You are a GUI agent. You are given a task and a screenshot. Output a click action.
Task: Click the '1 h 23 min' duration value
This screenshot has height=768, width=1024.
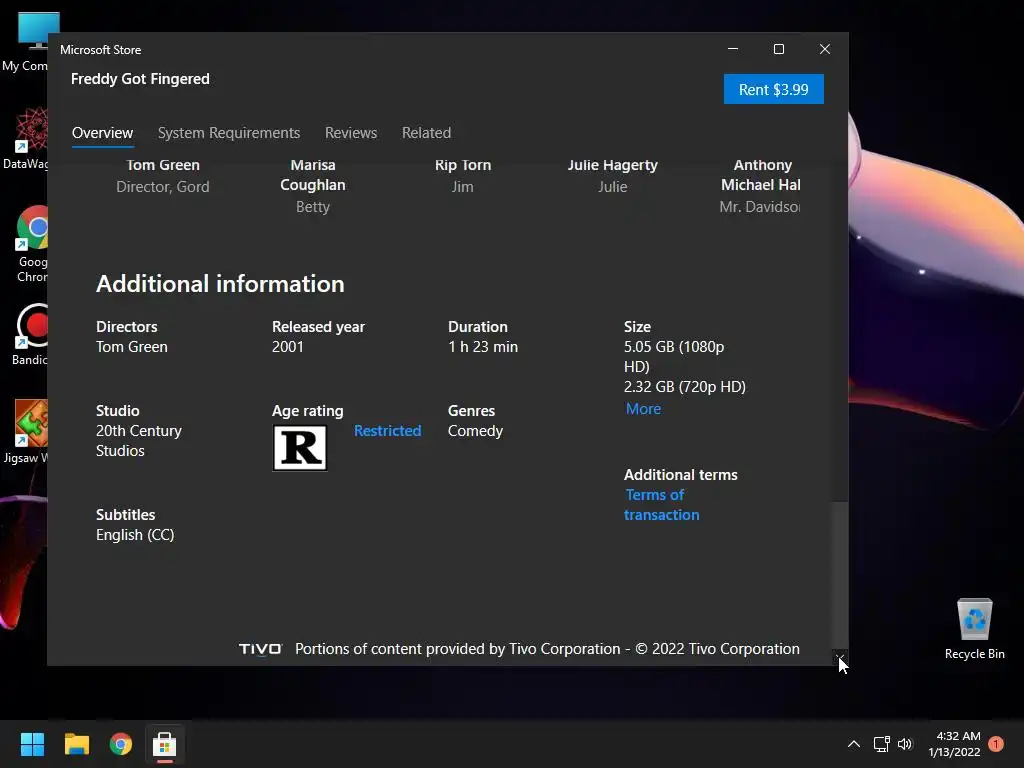pyautogui.click(x=483, y=347)
